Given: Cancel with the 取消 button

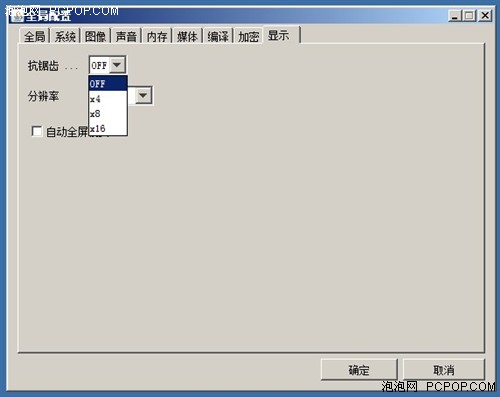Looking at the screenshot, I should click(x=443, y=370).
